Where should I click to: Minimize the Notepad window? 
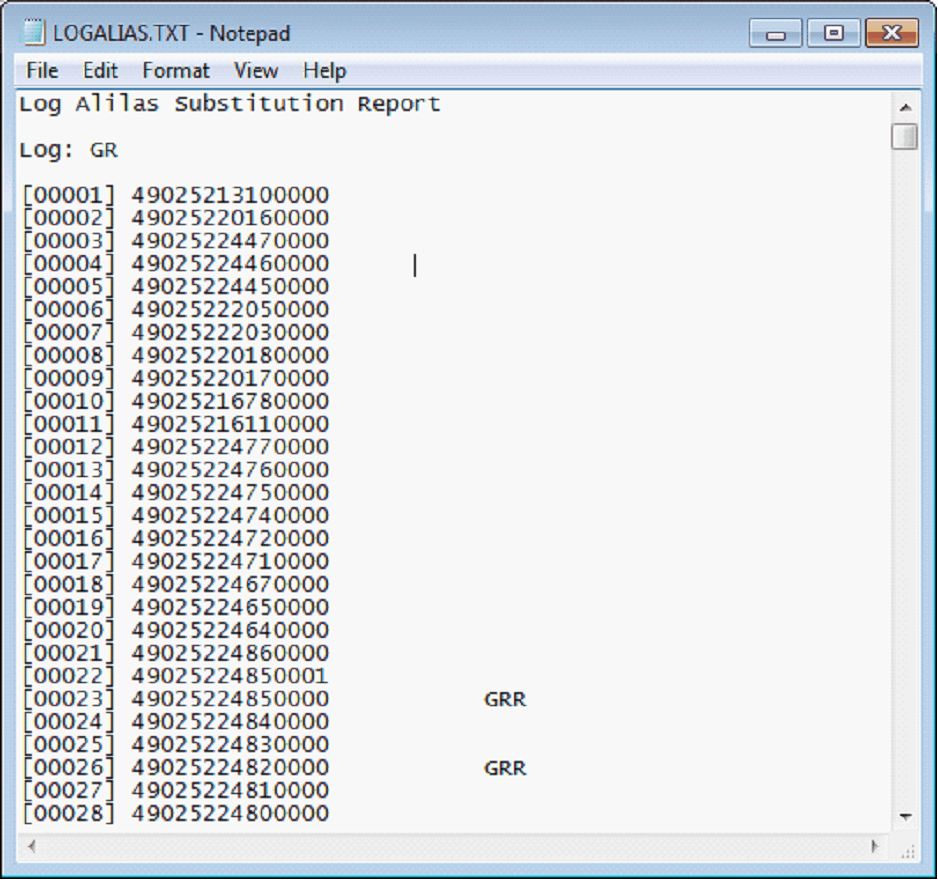click(775, 34)
